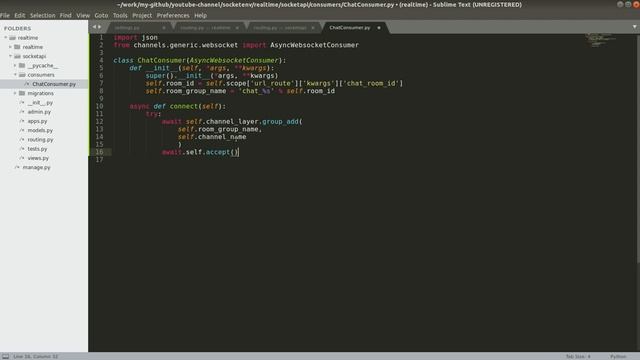Click the root realtime folder icon
This screenshot has height=360, width=640.
pyautogui.click(x=13, y=38)
